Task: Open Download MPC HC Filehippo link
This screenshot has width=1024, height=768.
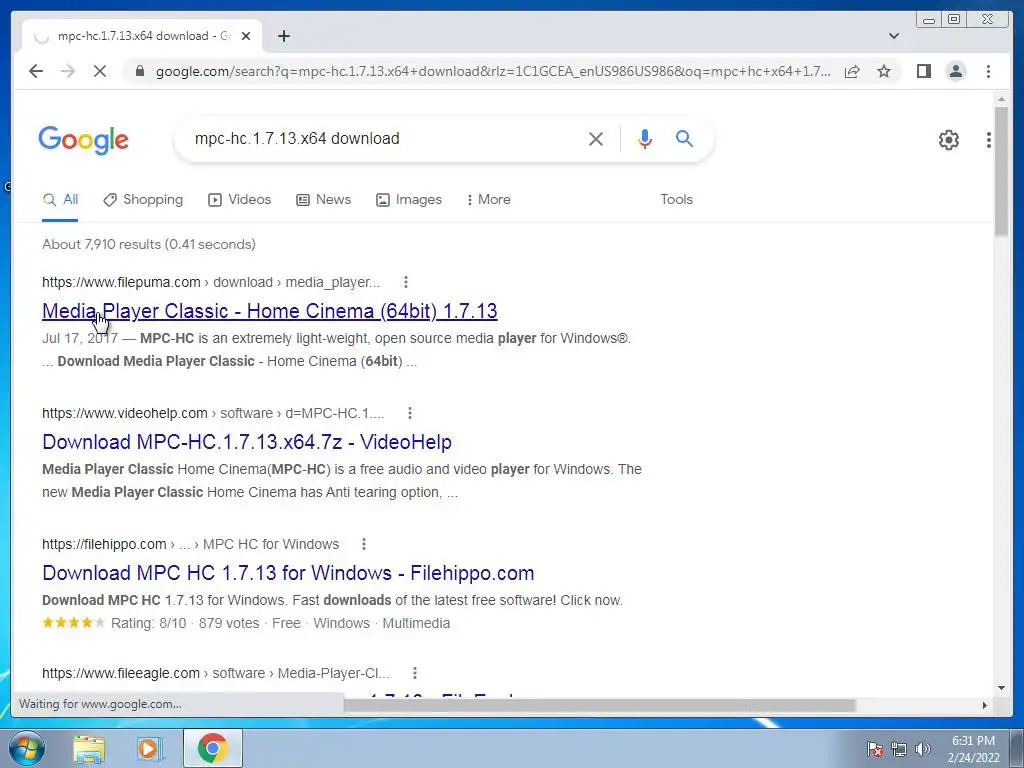Action: 288,573
